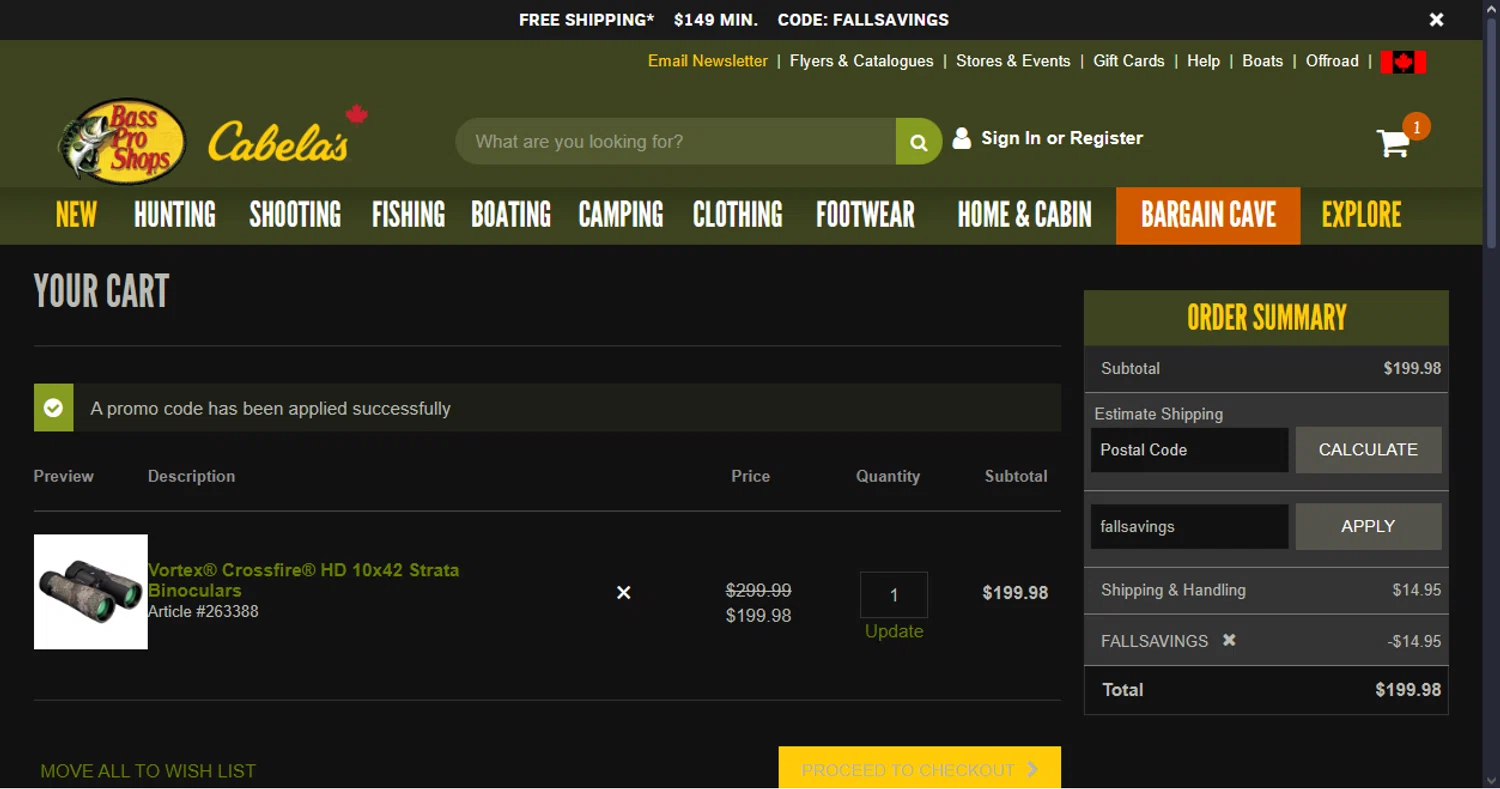
Task: Open Stores & Events
Action: tap(1013, 61)
